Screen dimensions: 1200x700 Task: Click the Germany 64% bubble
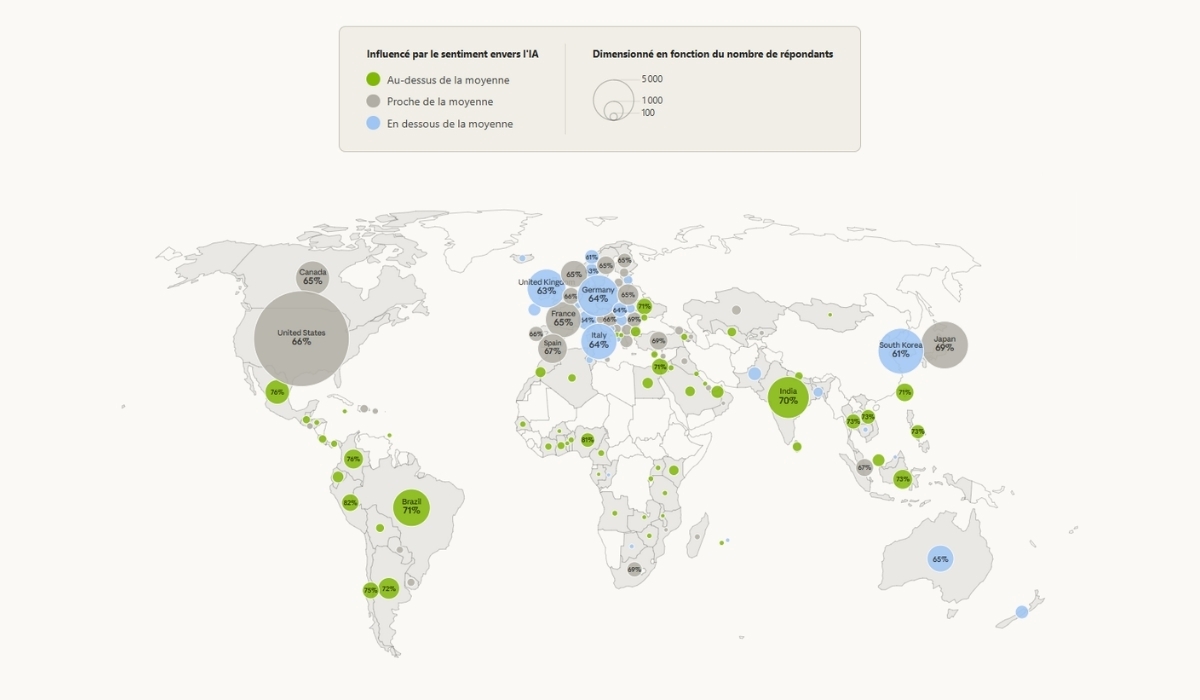598,295
